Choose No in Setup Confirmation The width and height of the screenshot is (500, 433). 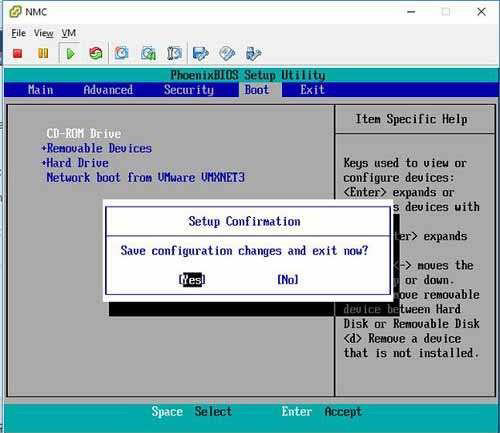coord(288,280)
